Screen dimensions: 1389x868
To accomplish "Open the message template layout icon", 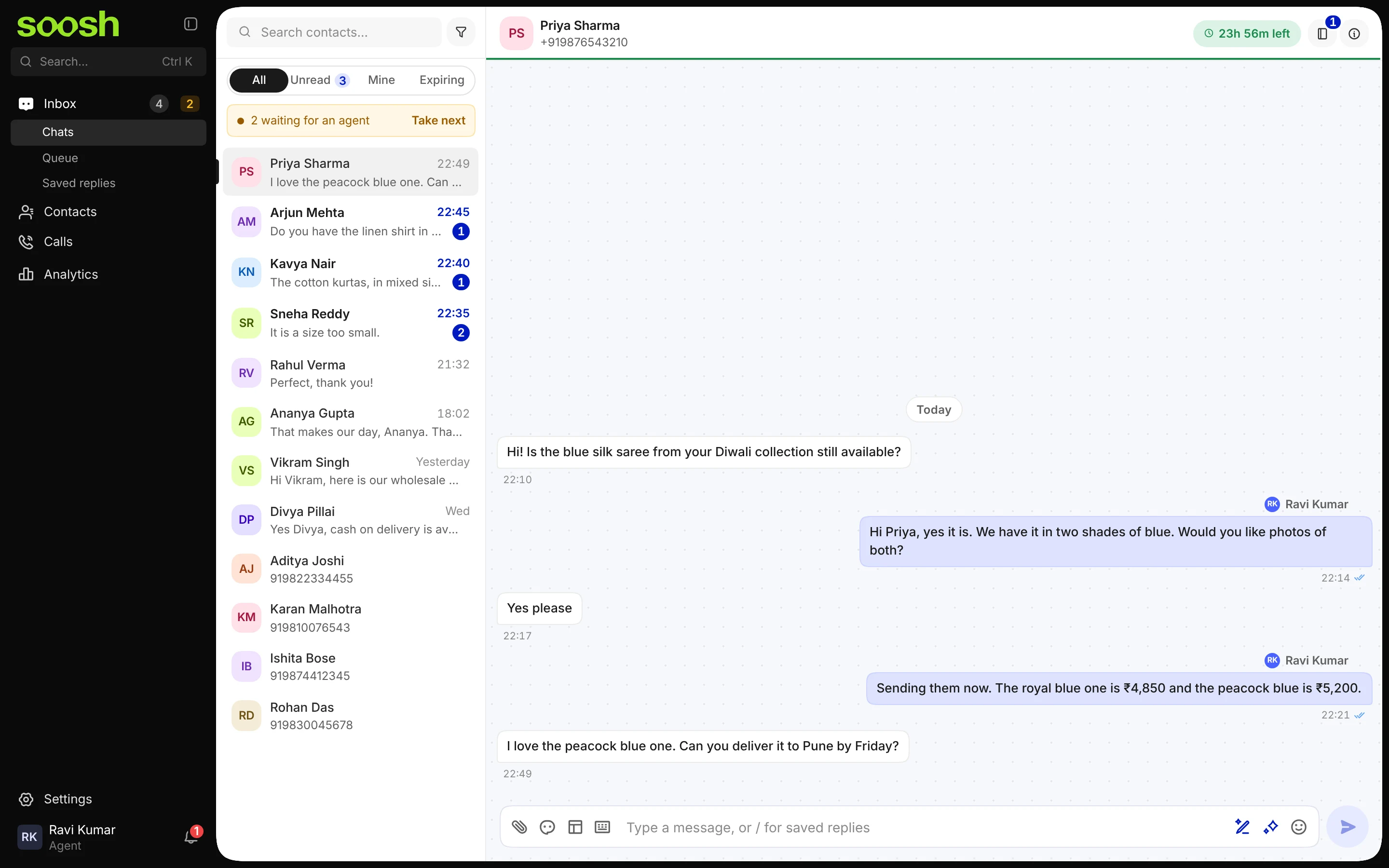I will [575, 827].
